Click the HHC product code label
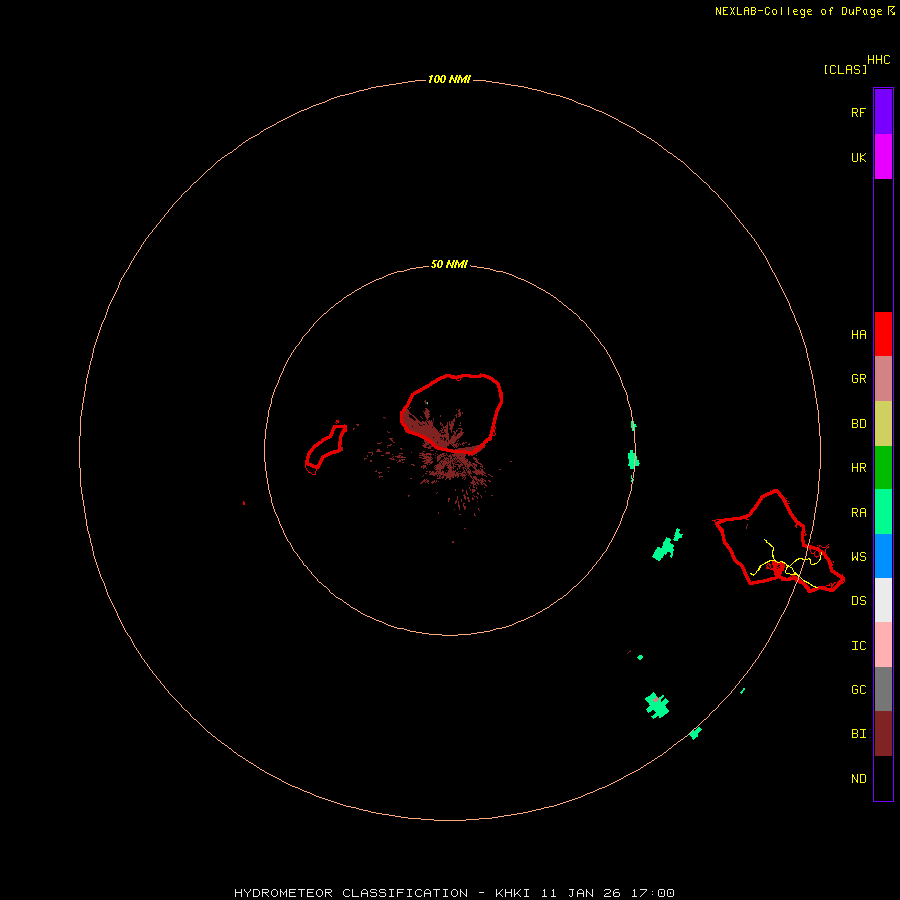Viewport: 900px width, 900px height. 878,60
